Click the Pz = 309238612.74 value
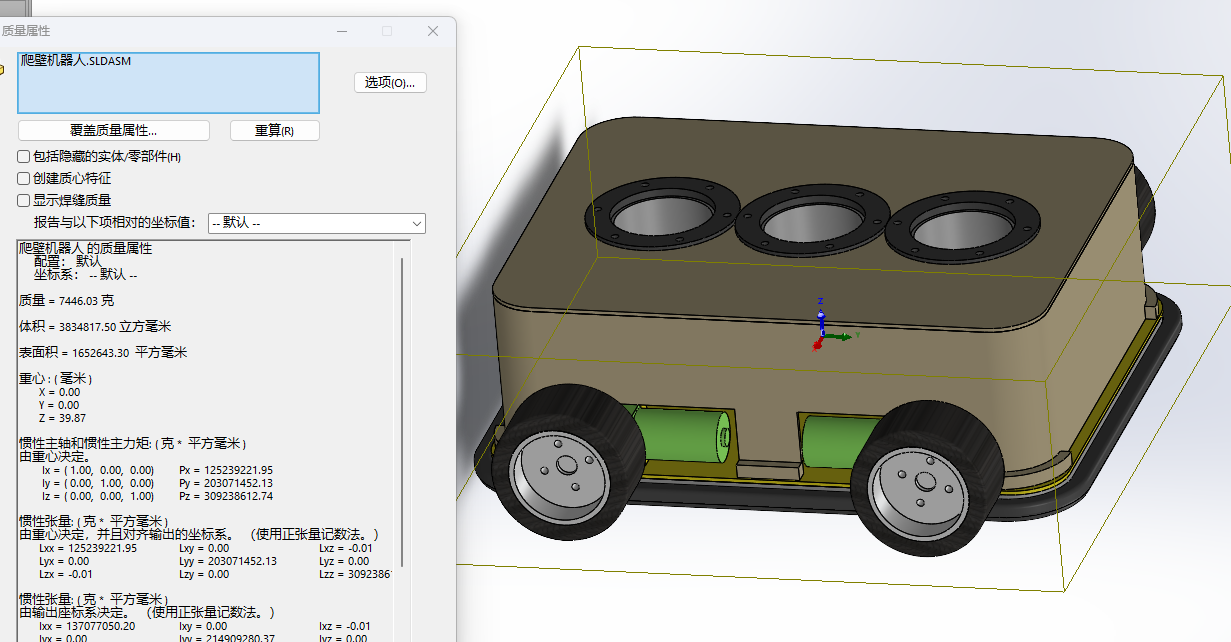Viewport: 1231px width, 642px height. 226,496
